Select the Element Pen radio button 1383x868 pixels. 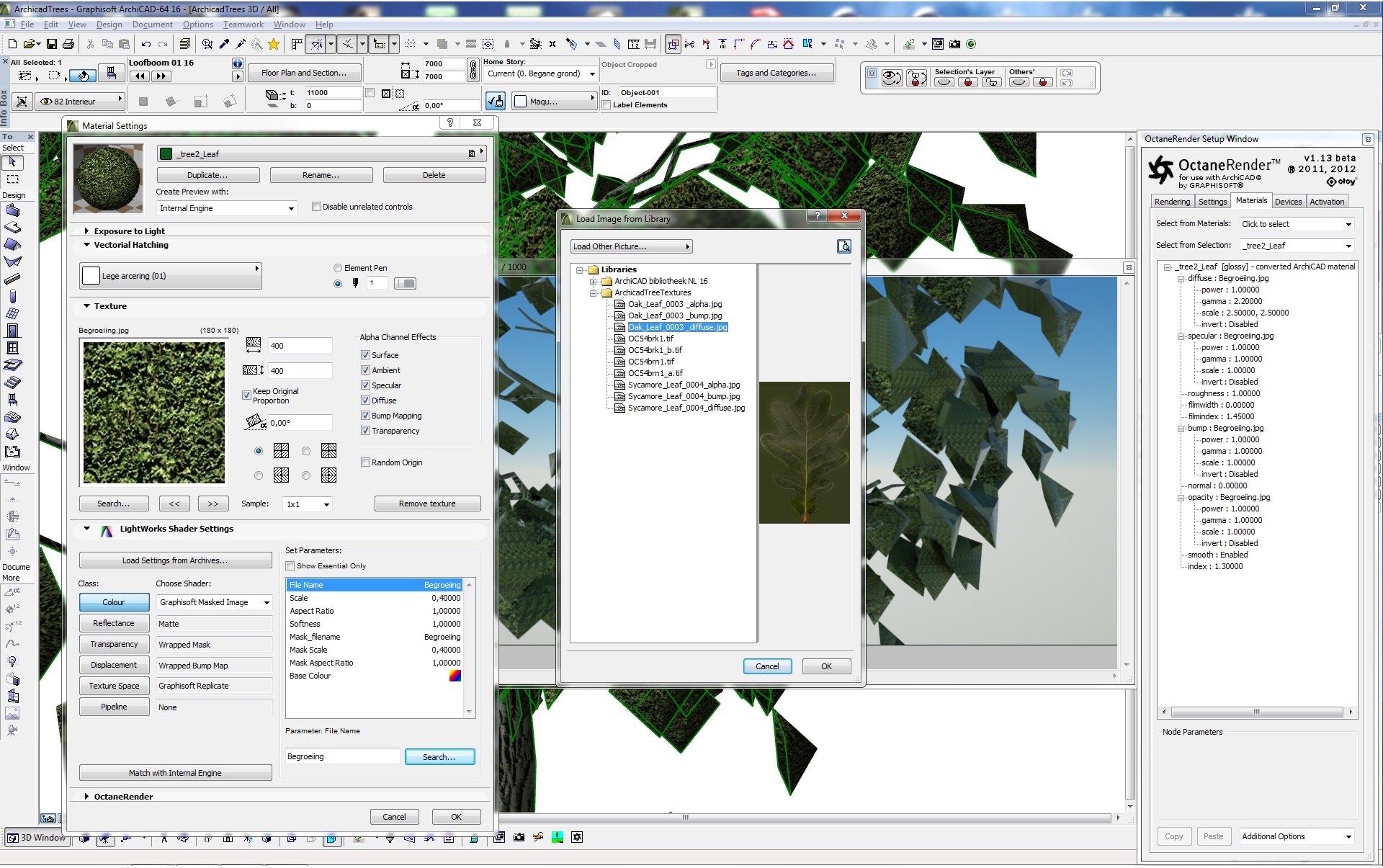pyautogui.click(x=338, y=268)
